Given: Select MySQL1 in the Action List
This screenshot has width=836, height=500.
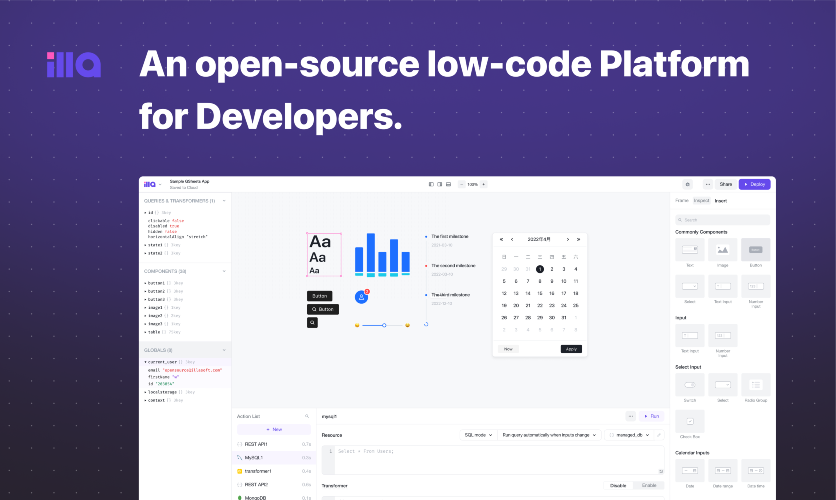Looking at the screenshot, I should [x=274, y=457].
